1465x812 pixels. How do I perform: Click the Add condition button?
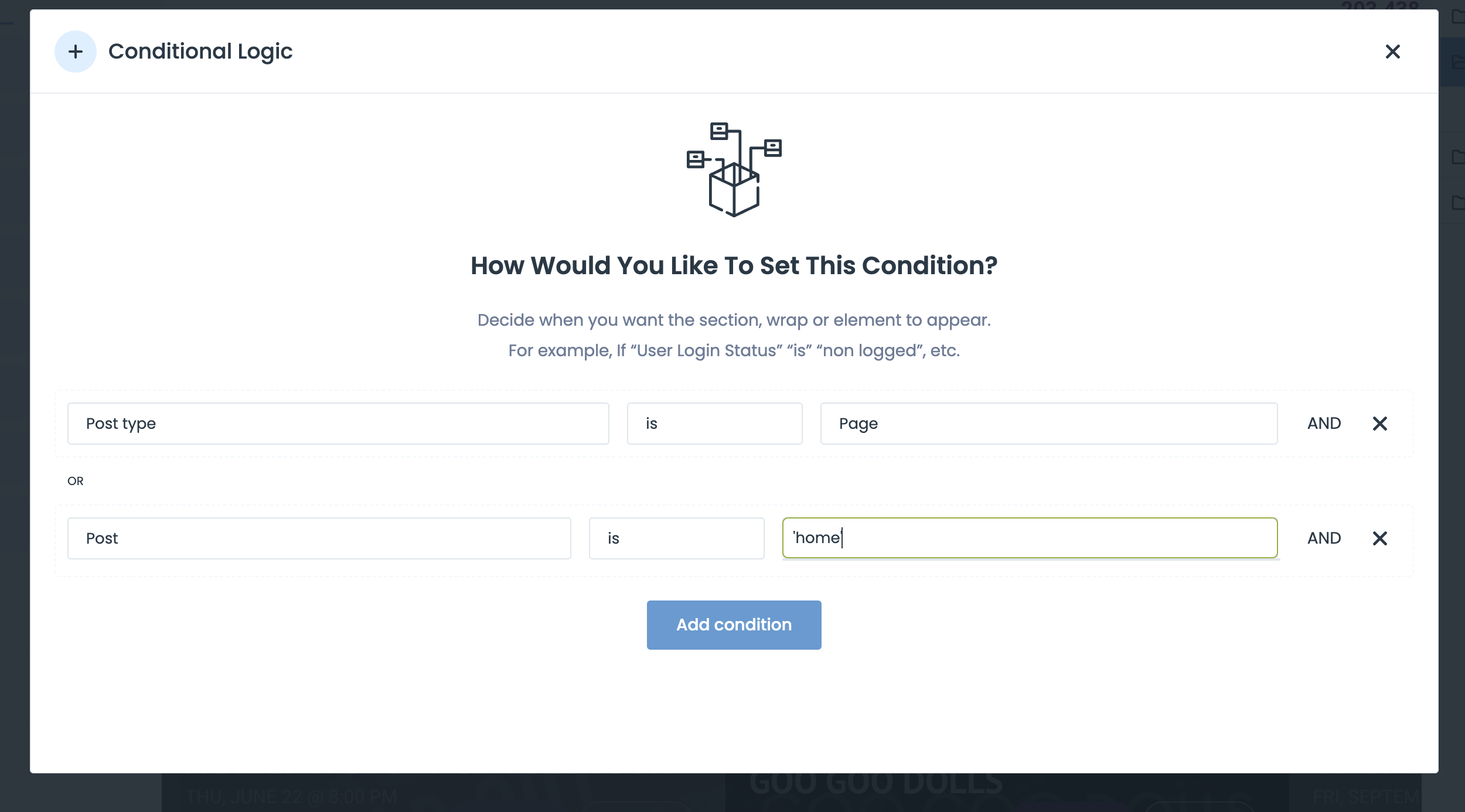(733, 625)
